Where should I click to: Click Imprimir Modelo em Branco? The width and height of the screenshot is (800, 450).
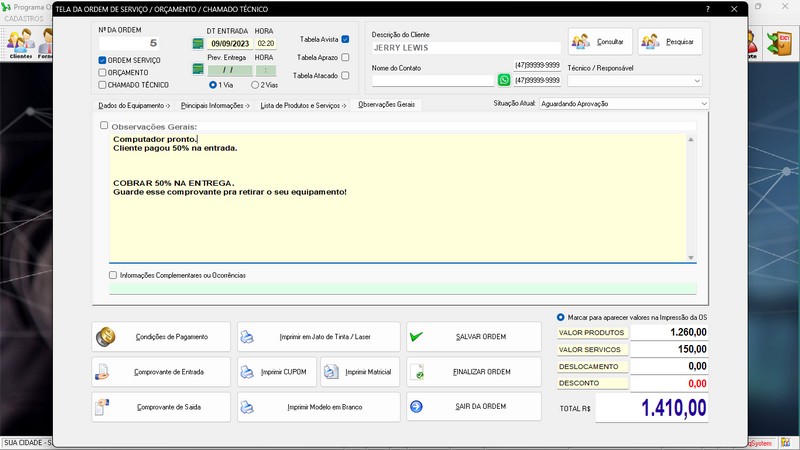(318, 407)
